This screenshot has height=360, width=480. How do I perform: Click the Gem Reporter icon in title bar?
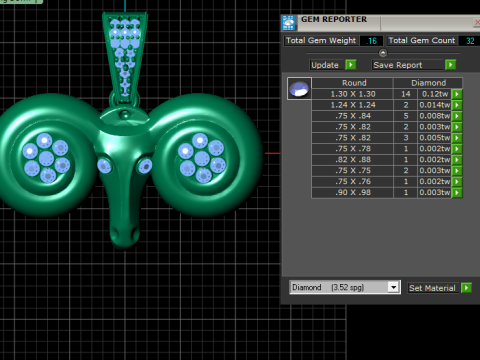coord(289,23)
